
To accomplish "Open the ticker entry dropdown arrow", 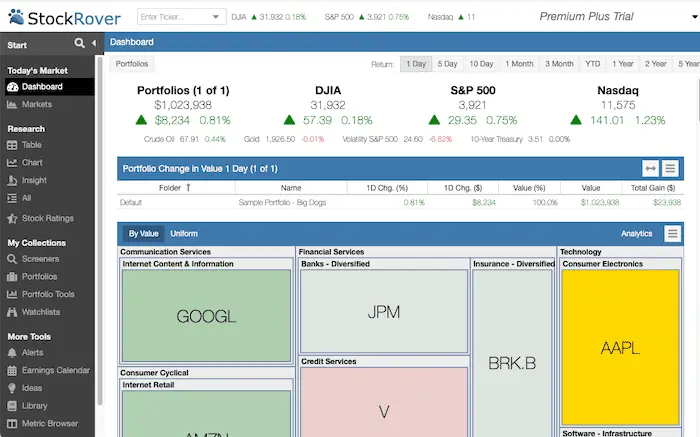I will (216, 17).
